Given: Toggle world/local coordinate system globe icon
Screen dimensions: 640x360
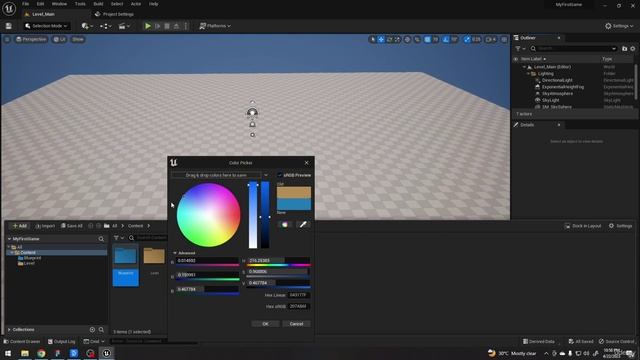Looking at the screenshot, I should click(x=407, y=39).
